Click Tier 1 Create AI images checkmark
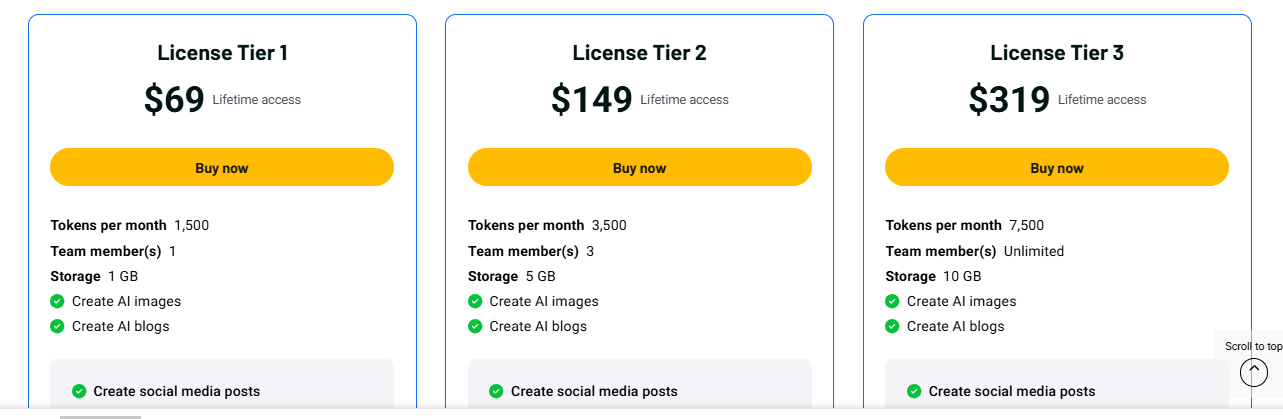 [57, 301]
